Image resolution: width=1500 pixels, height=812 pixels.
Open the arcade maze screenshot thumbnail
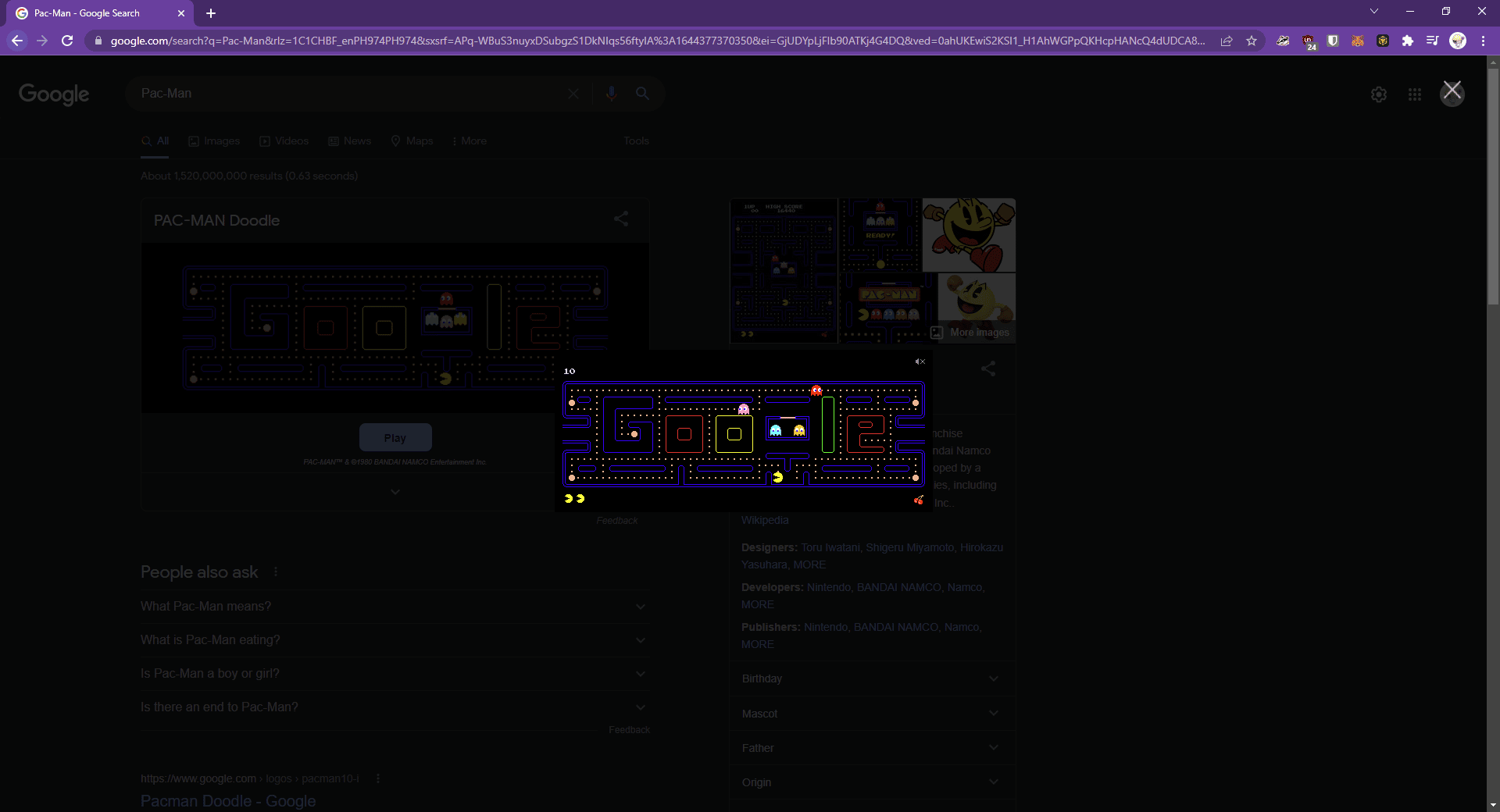[784, 270]
